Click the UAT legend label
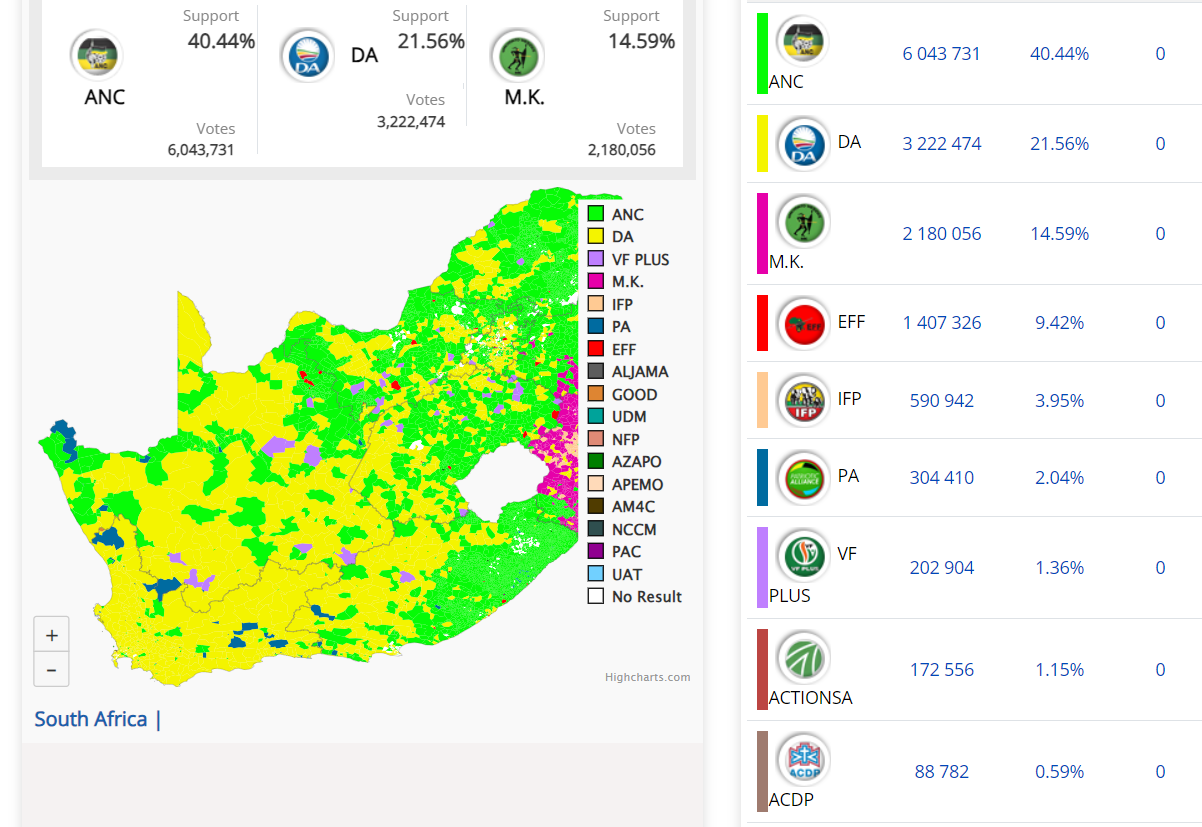Screen dimensions: 1202x827 point(627,574)
